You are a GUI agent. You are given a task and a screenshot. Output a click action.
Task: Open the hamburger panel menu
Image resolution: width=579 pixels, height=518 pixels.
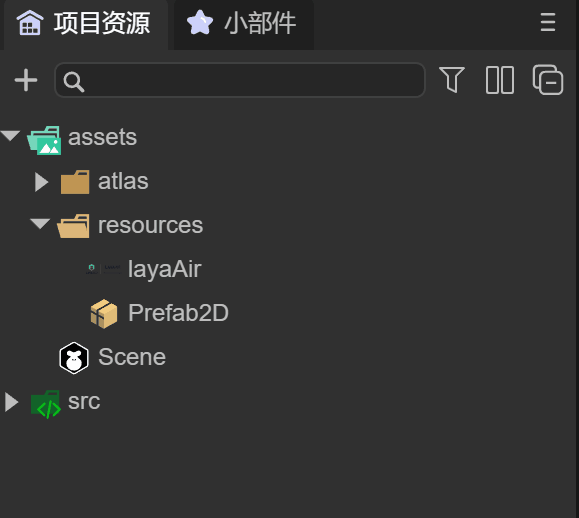coord(548,23)
